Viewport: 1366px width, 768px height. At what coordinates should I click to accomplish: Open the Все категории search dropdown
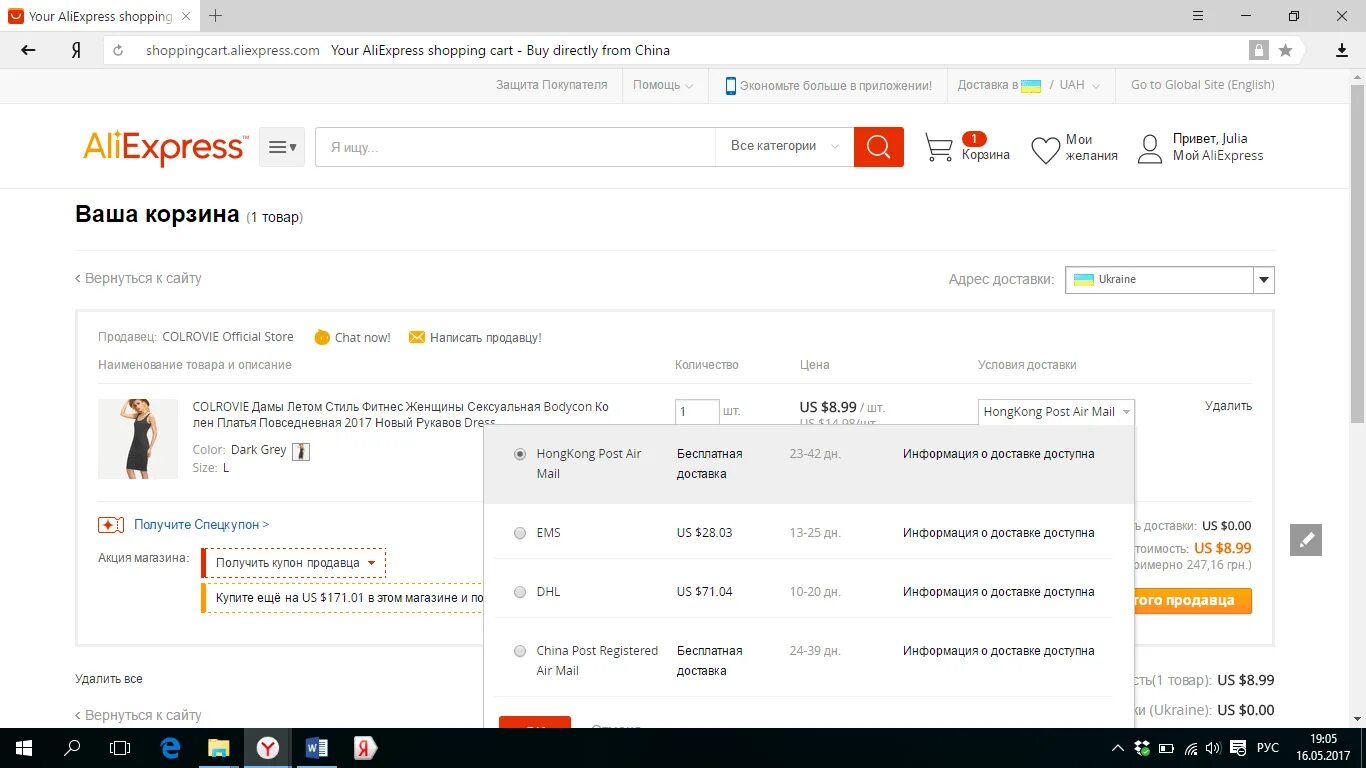(785, 146)
